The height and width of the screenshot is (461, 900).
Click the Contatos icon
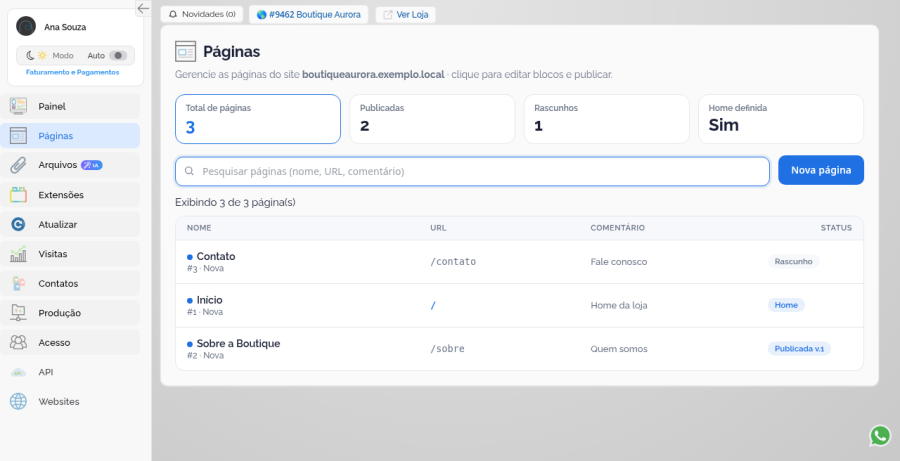click(18, 284)
